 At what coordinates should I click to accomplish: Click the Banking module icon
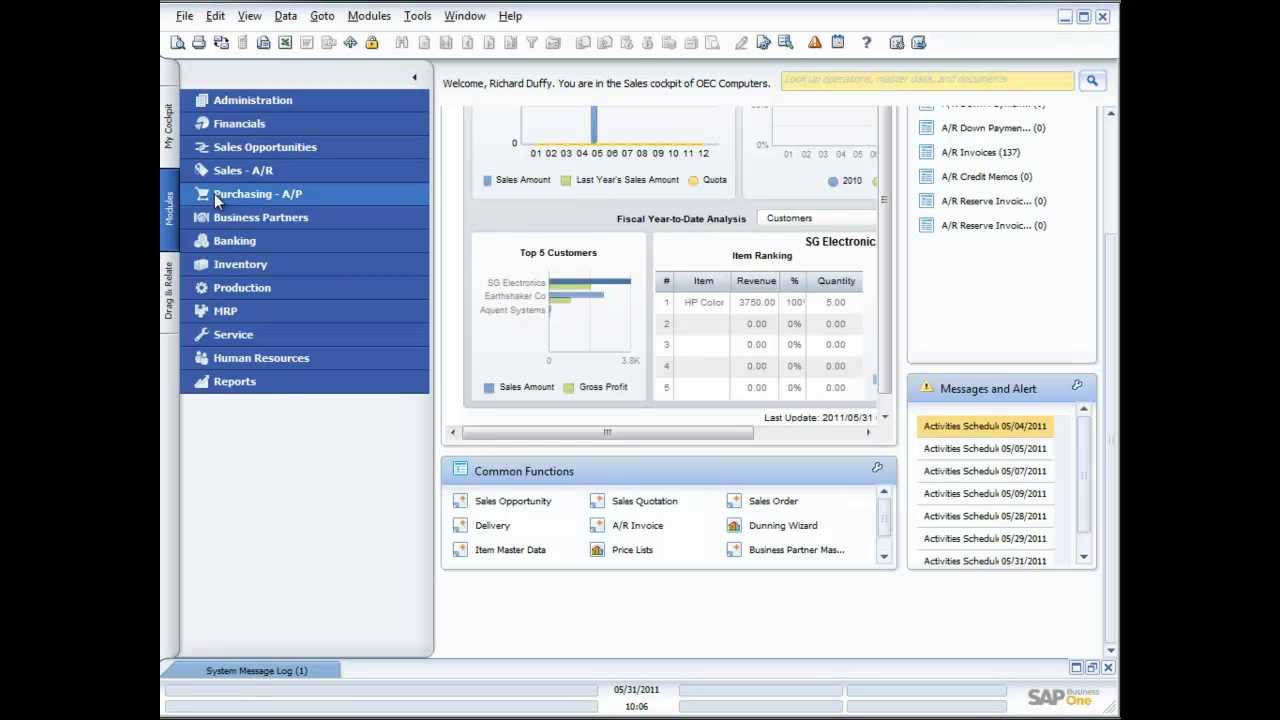click(201, 241)
